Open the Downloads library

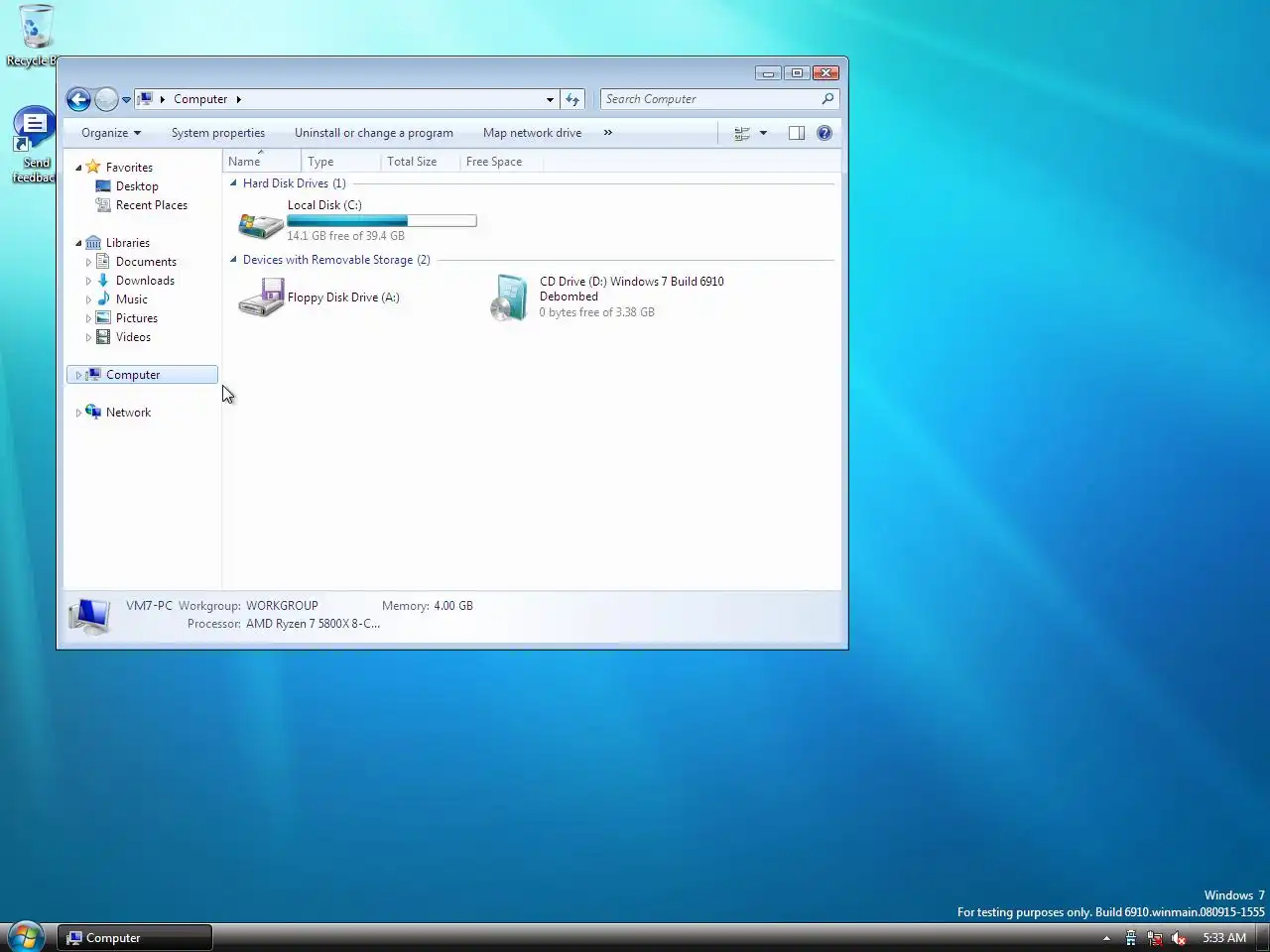[x=145, y=281]
